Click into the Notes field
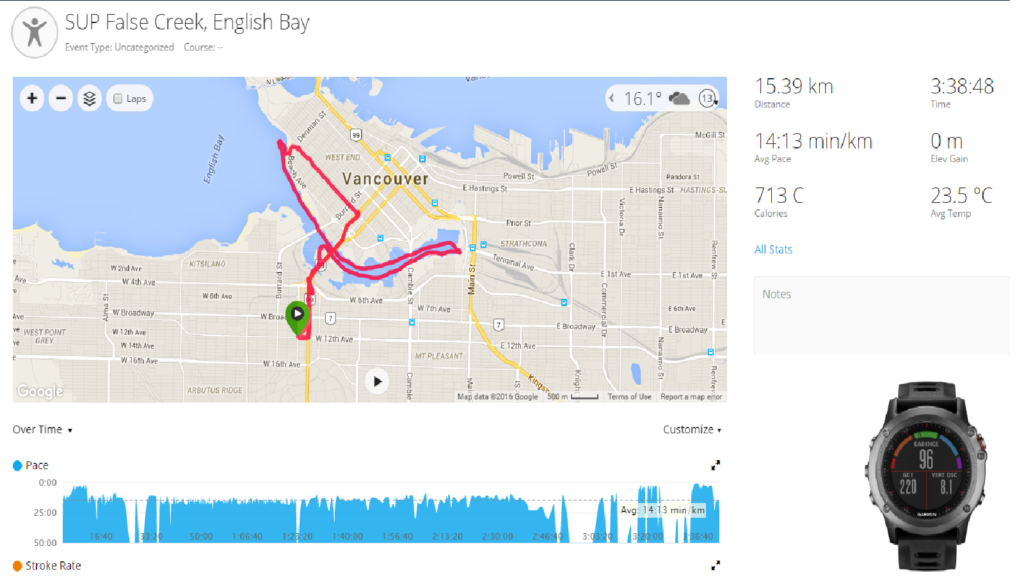Image resolution: width=1024 pixels, height=576 pixels. click(x=880, y=320)
